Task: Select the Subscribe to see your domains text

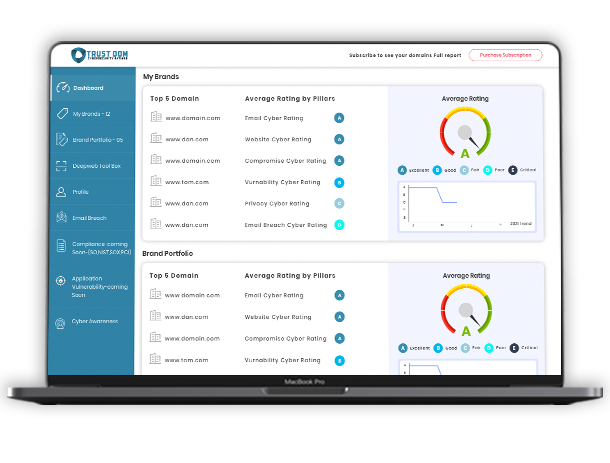Action: pos(405,55)
